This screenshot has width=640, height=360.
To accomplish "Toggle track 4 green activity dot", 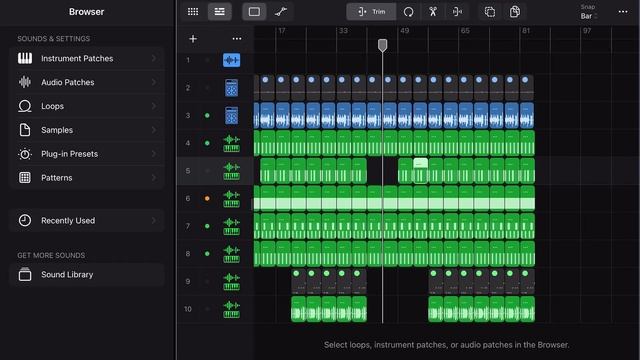I will click(207, 143).
